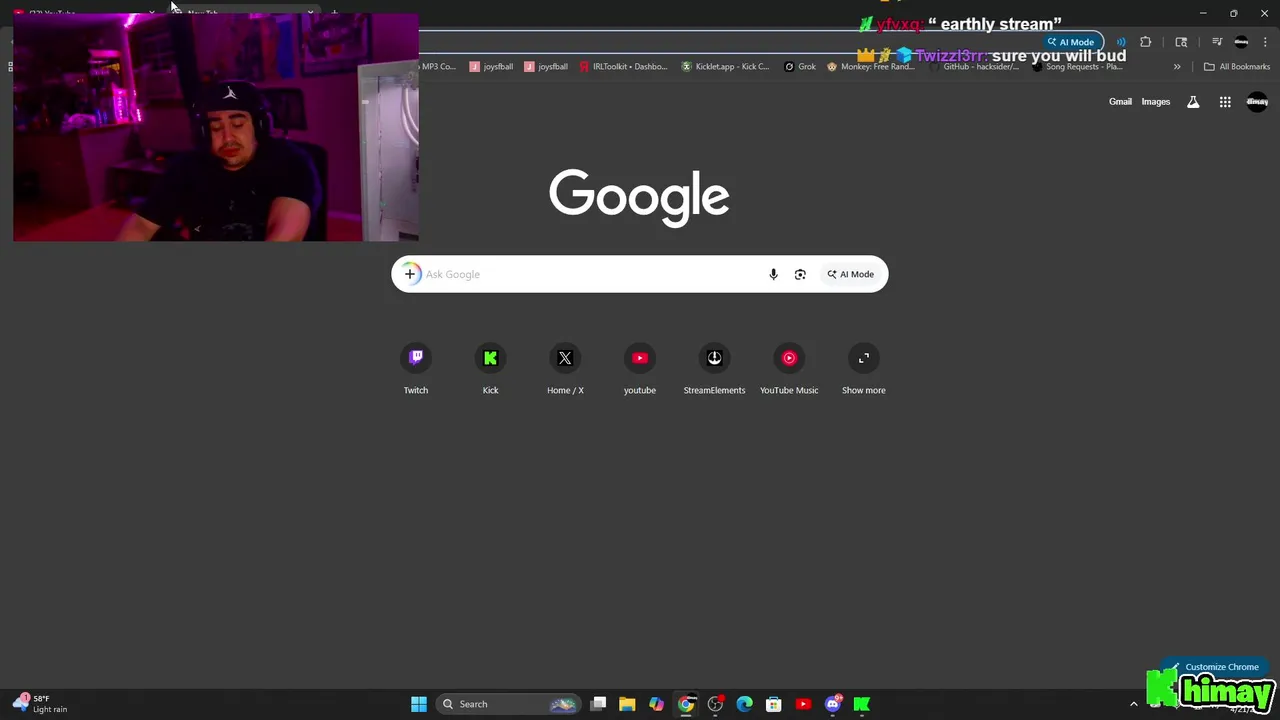1280x720 pixels.
Task: Open the youtube shortcut tile
Action: point(640,370)
